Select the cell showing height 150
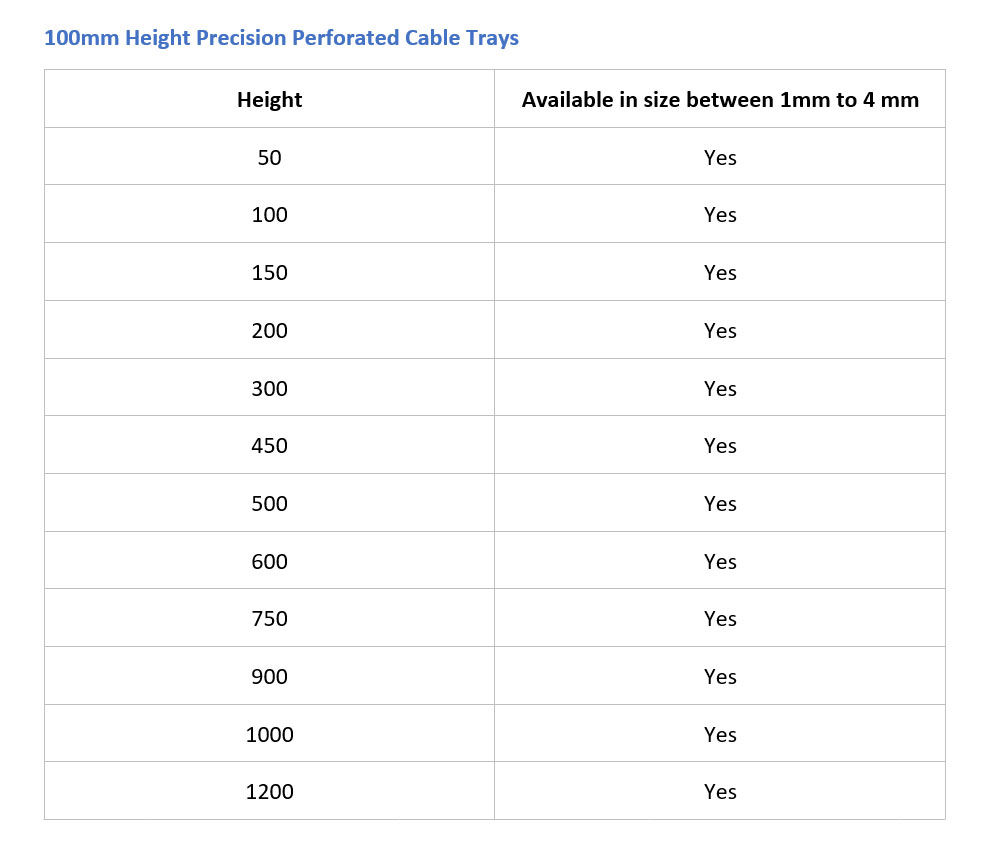The width and height of the screenshot is (992, 857). point(270,272)
